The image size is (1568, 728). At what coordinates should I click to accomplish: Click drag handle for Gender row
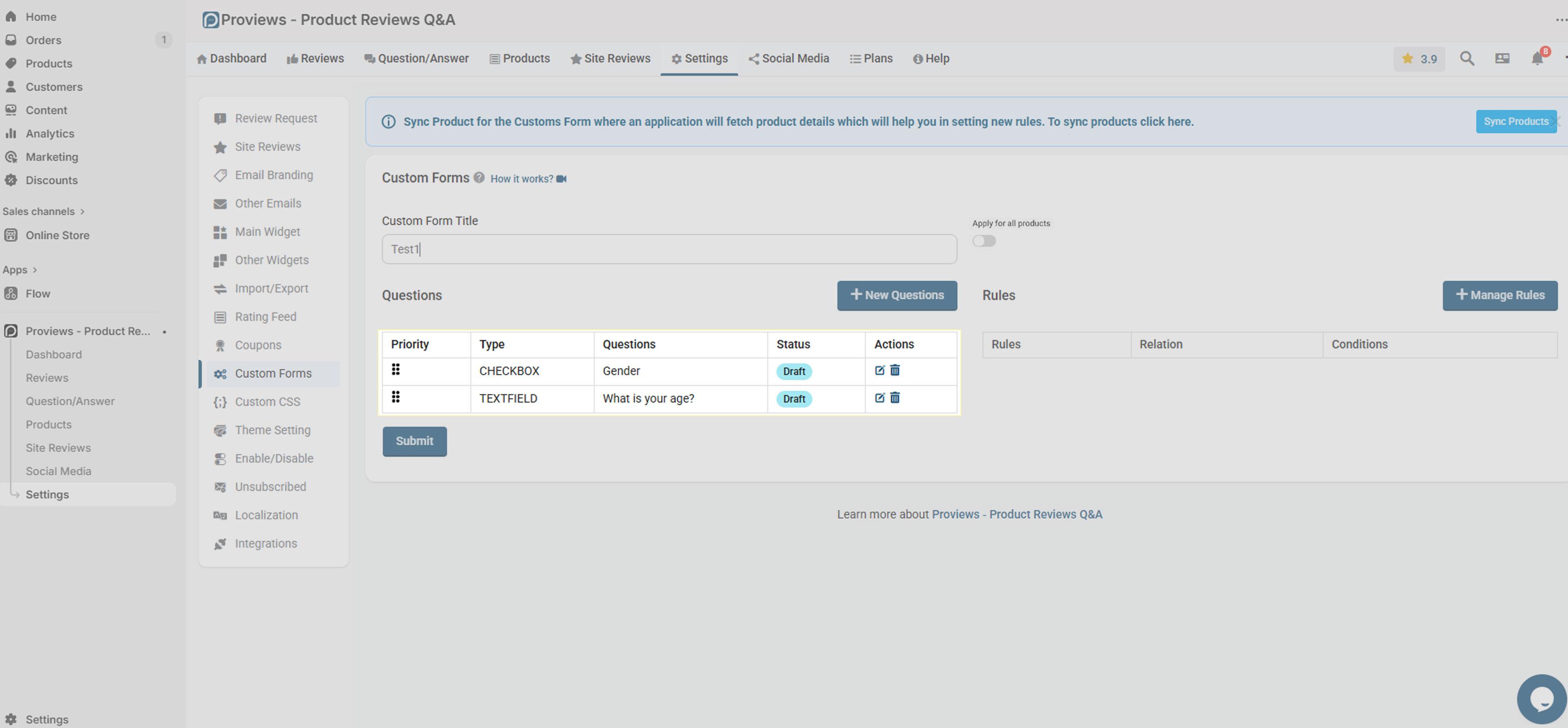click(396, 370)
